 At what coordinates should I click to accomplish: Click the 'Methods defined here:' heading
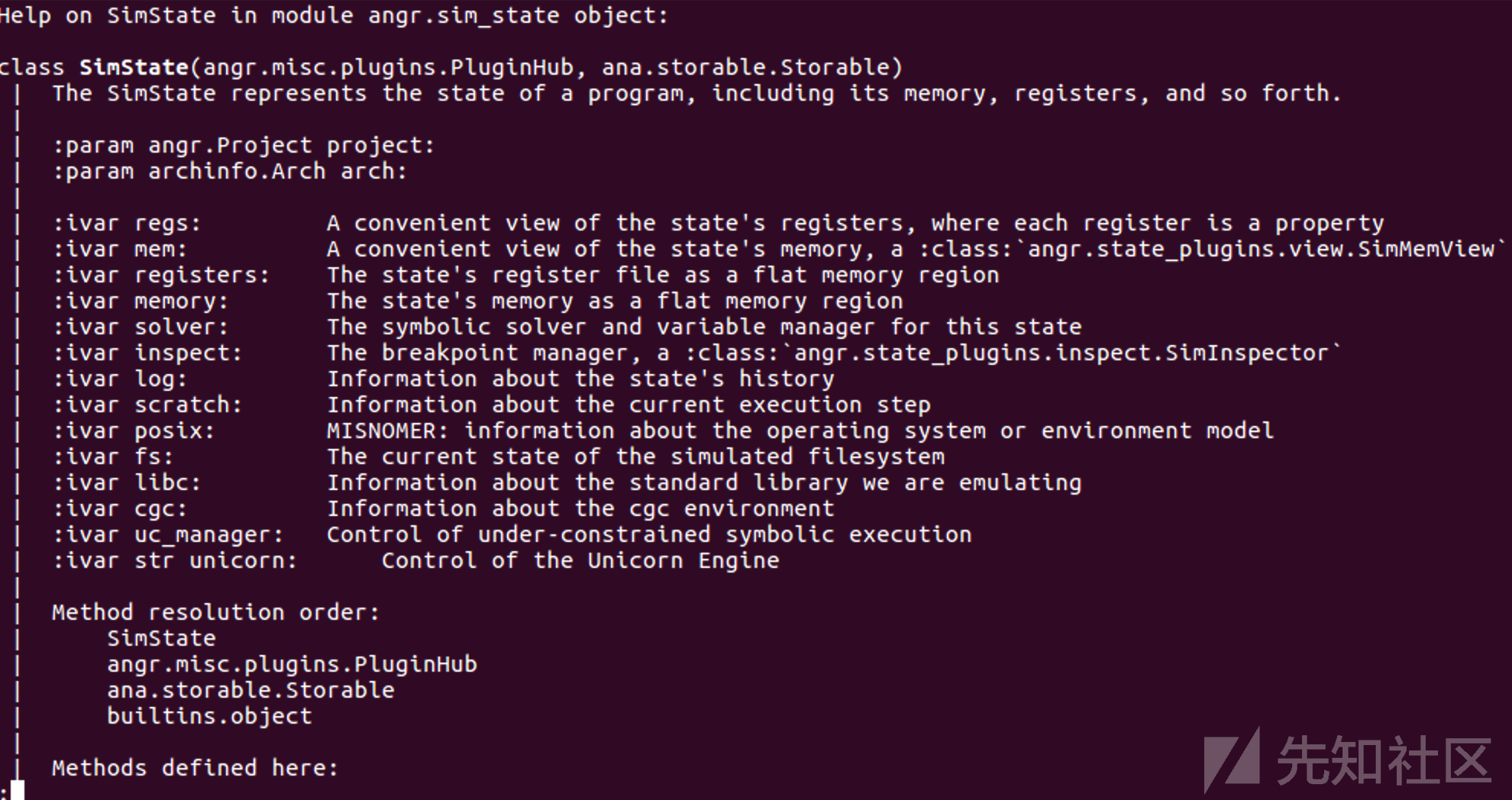(x=195, y=768)
